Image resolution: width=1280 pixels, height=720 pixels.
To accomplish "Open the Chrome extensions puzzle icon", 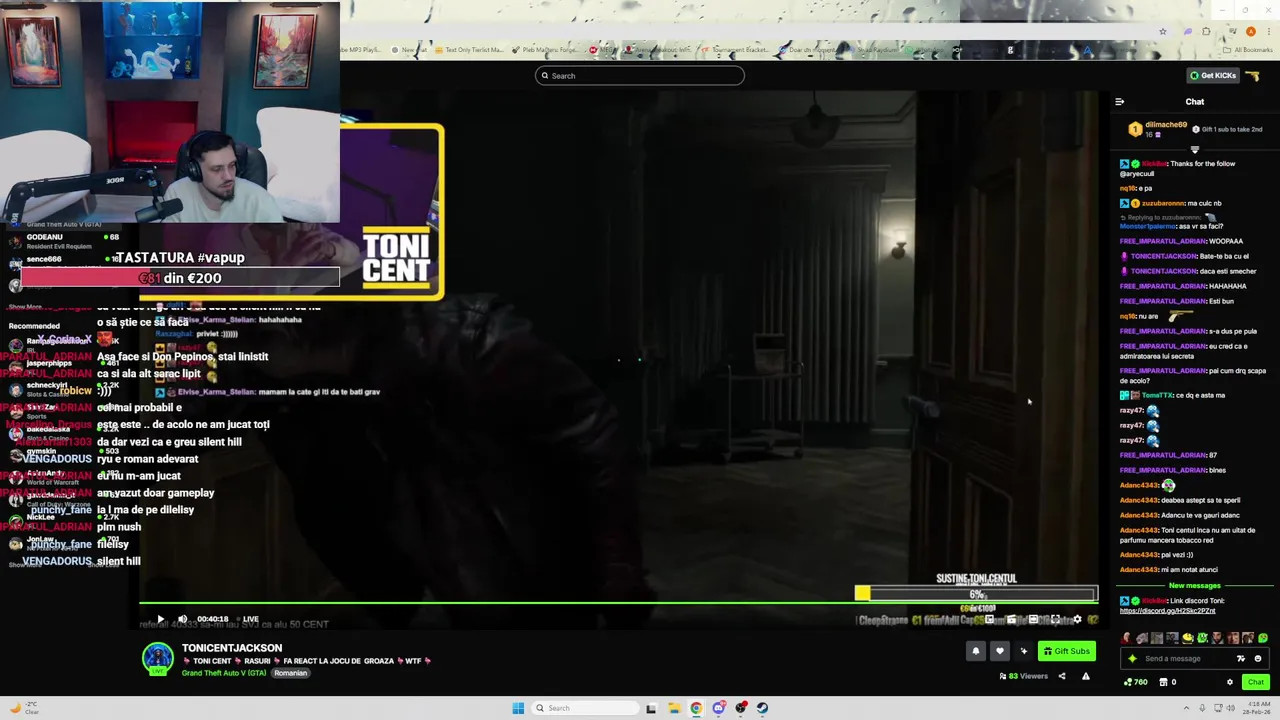I will (1206, 31).
